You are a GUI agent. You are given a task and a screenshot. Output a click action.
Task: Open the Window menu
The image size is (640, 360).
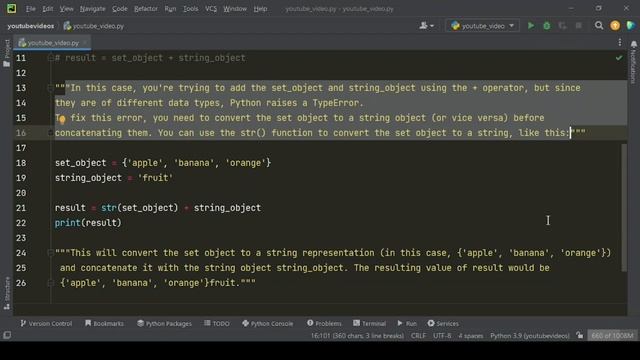235,9
